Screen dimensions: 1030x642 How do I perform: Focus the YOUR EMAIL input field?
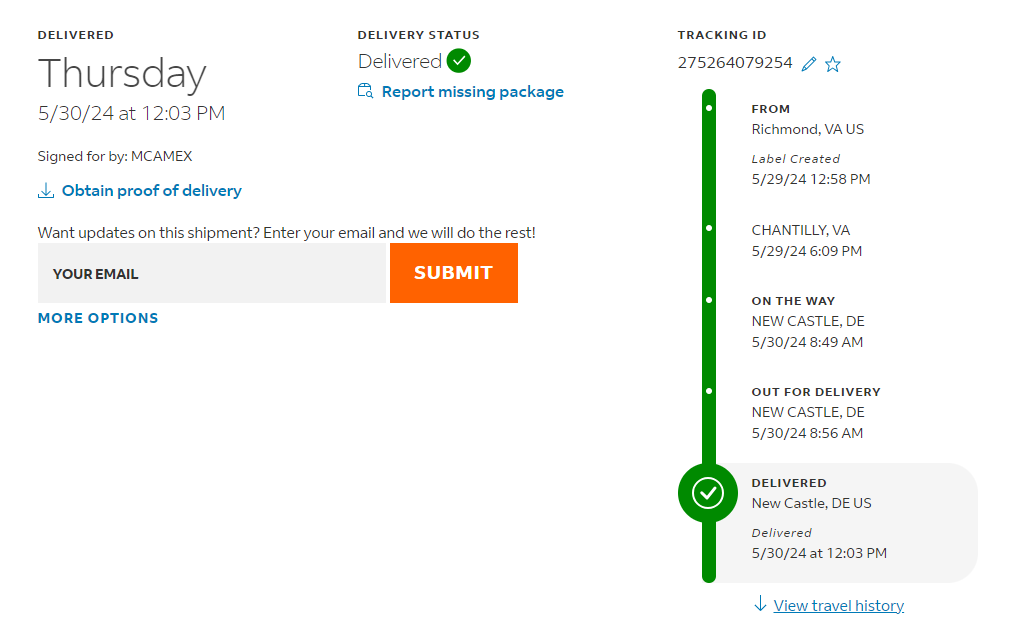(211, 273)
